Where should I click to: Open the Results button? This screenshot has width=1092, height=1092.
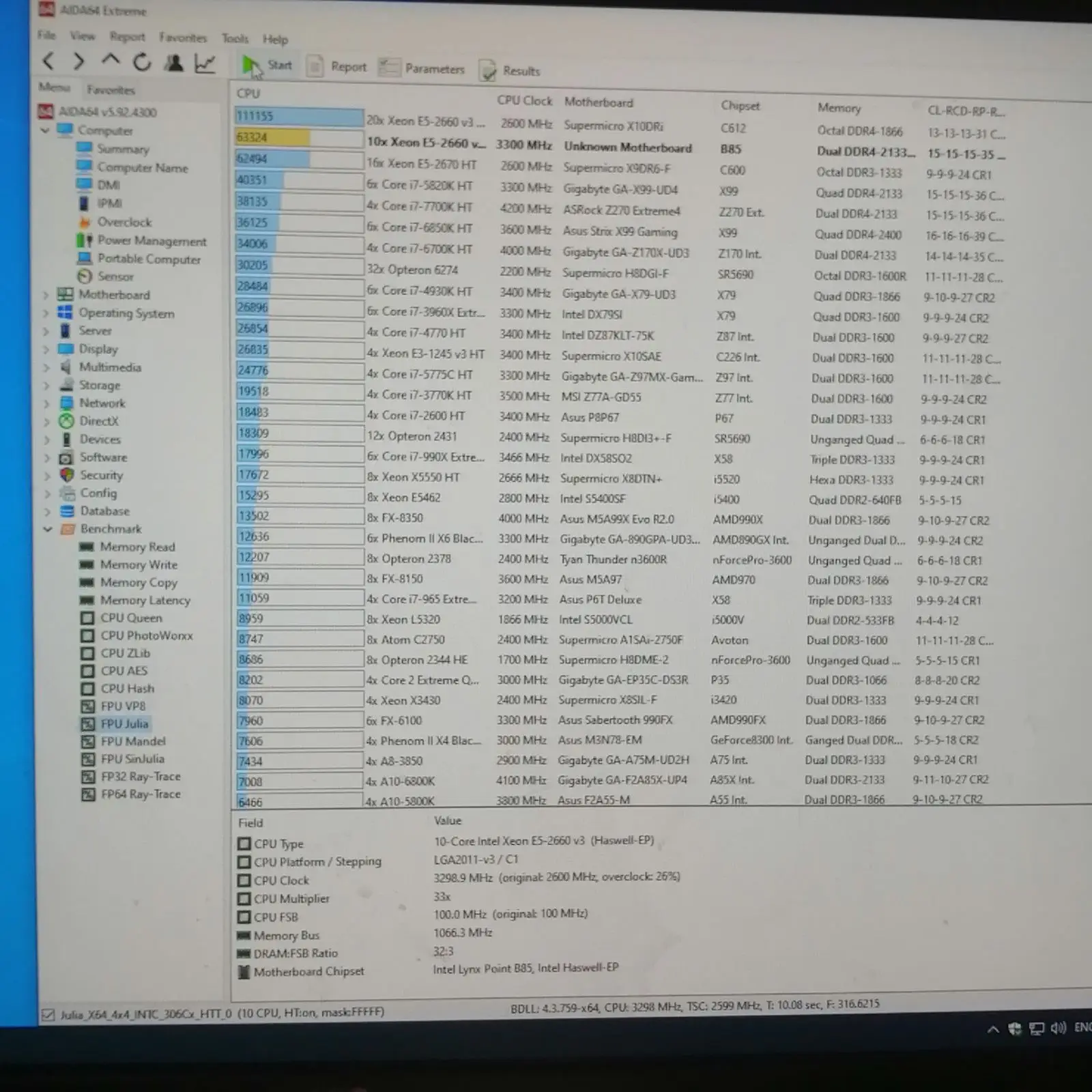511,70
